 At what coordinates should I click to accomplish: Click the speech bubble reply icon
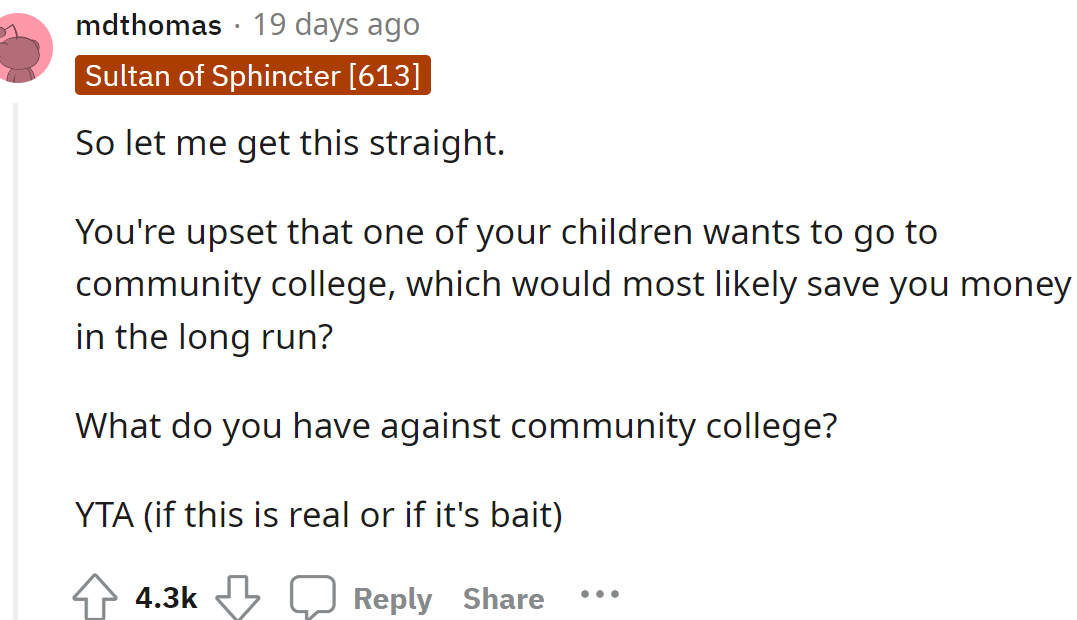(x=311, y=598)
